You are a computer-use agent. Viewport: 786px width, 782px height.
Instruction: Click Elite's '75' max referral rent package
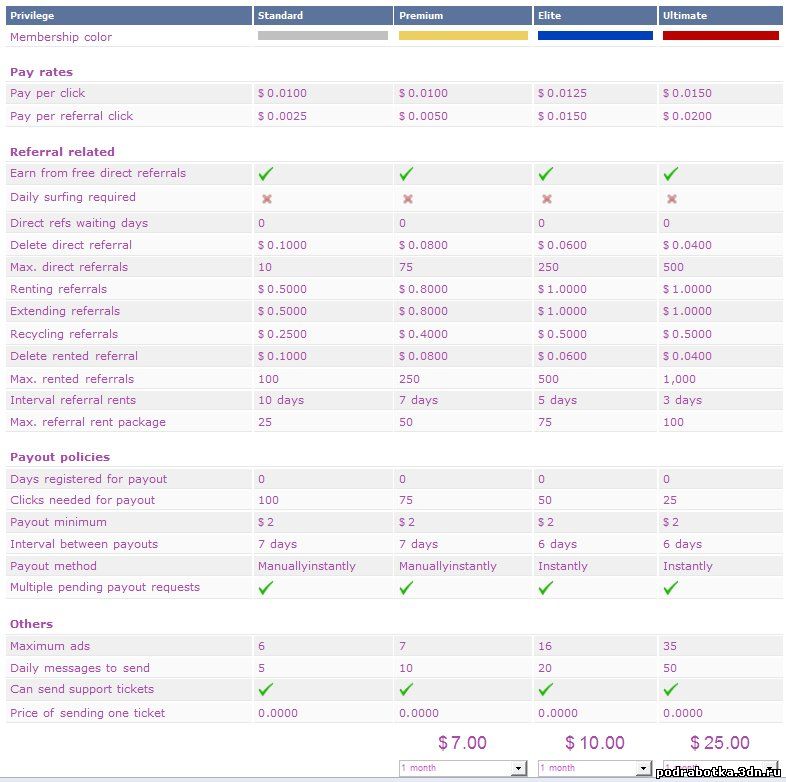(544, 422)
